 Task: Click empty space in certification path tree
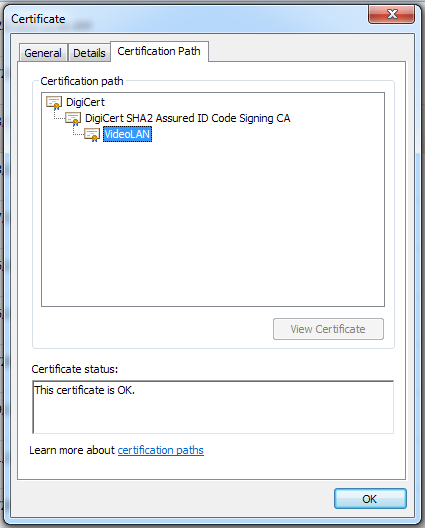point(213,222)
